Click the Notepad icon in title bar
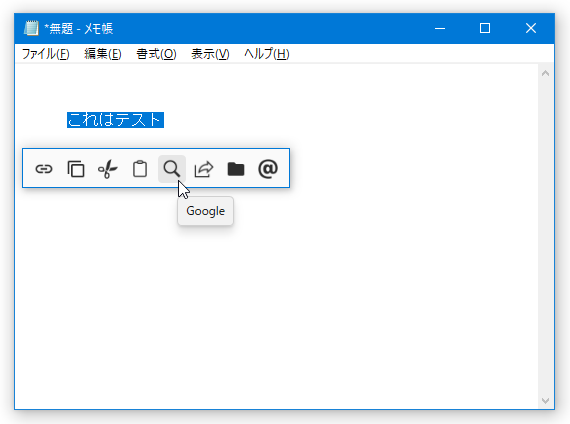 pyautogui.click(x=31, y=28)
